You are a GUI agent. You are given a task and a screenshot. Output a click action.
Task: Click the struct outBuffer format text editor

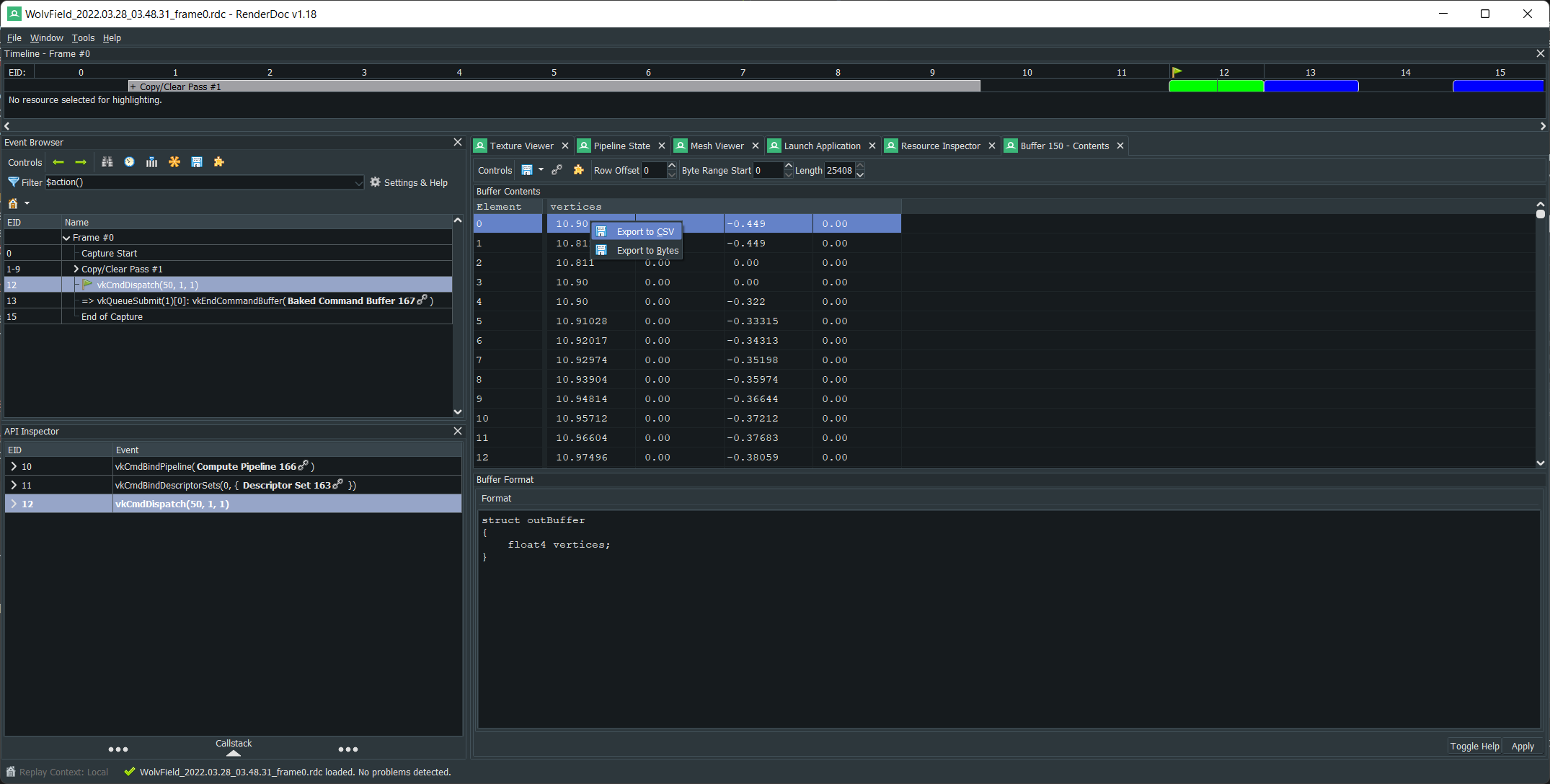(x=1009, y=619)
